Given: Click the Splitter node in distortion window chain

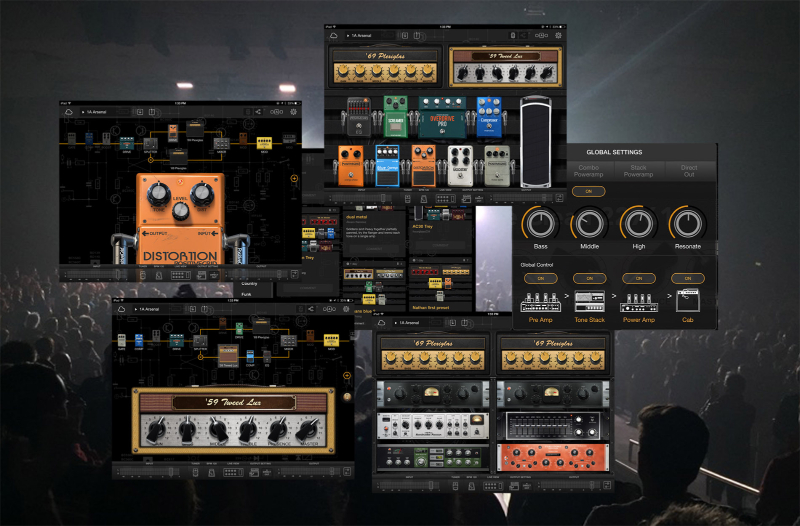Looking at the screenshot, I should (151, 144).
